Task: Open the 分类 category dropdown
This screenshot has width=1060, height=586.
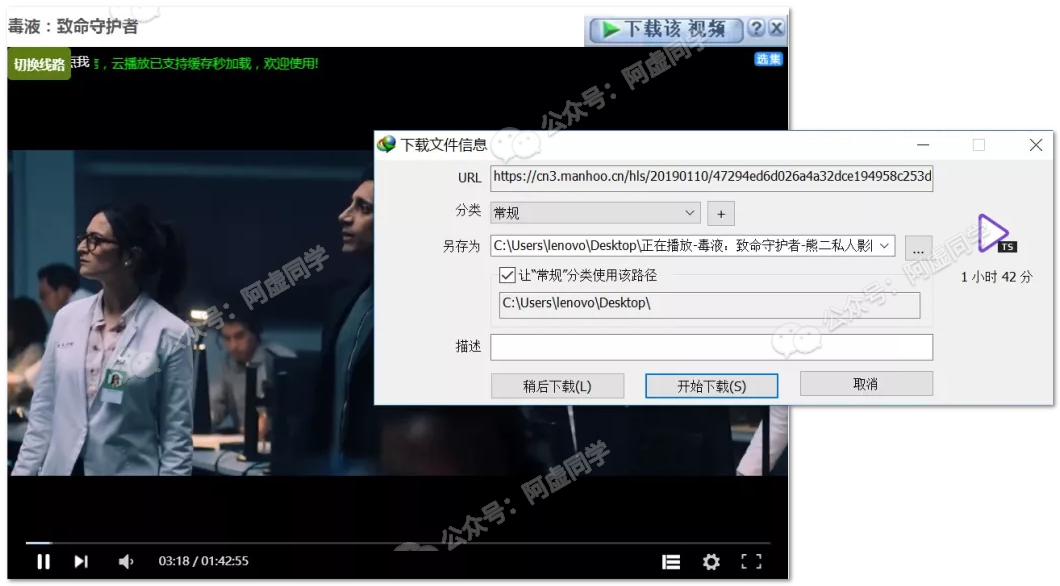Action: pos(595,213)
